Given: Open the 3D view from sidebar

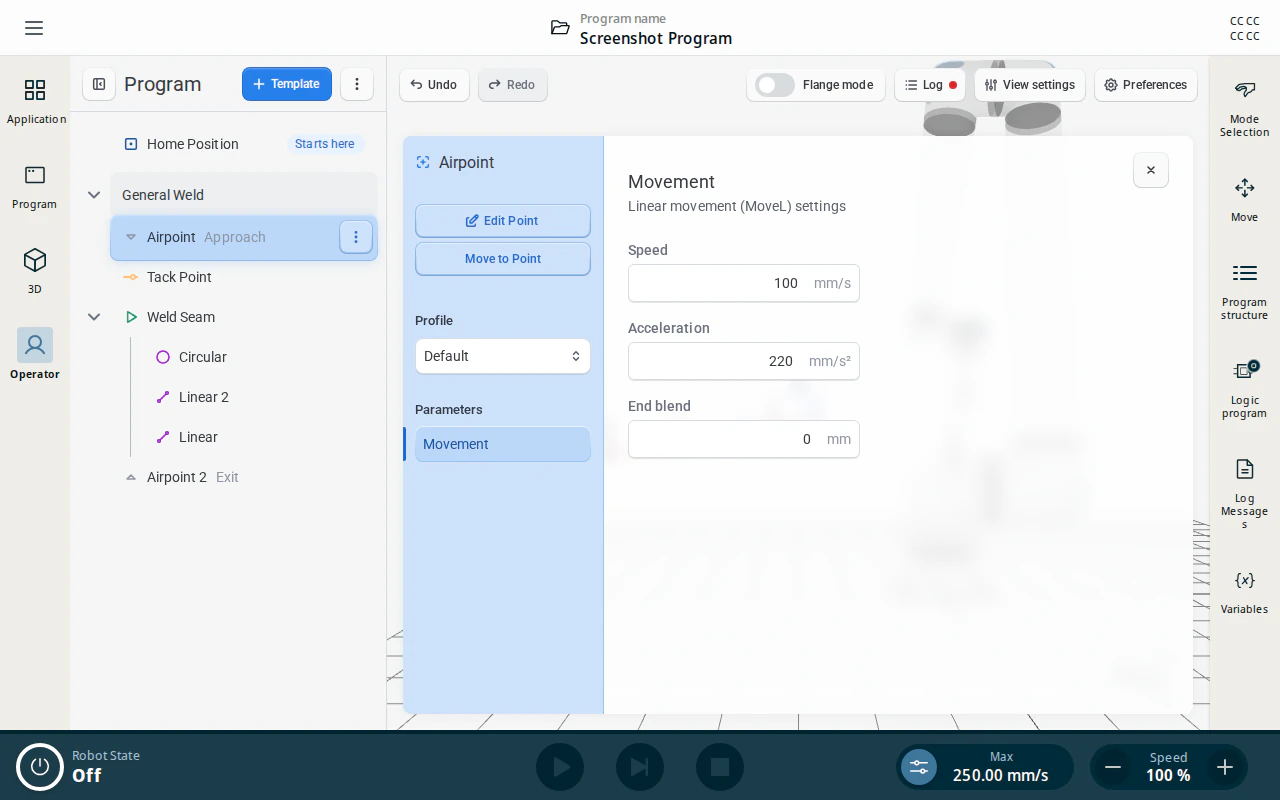Looking at the screenshot, I should 35,272.
